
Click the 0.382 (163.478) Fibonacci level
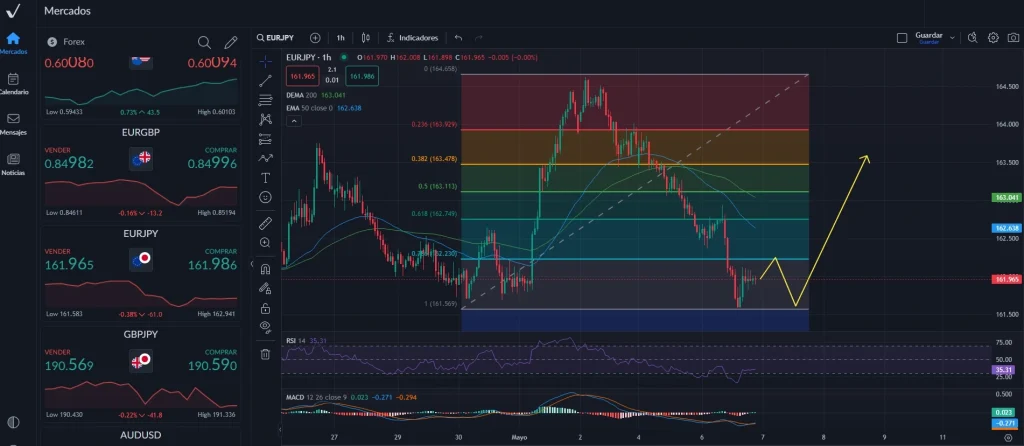[x=434, y=159]
